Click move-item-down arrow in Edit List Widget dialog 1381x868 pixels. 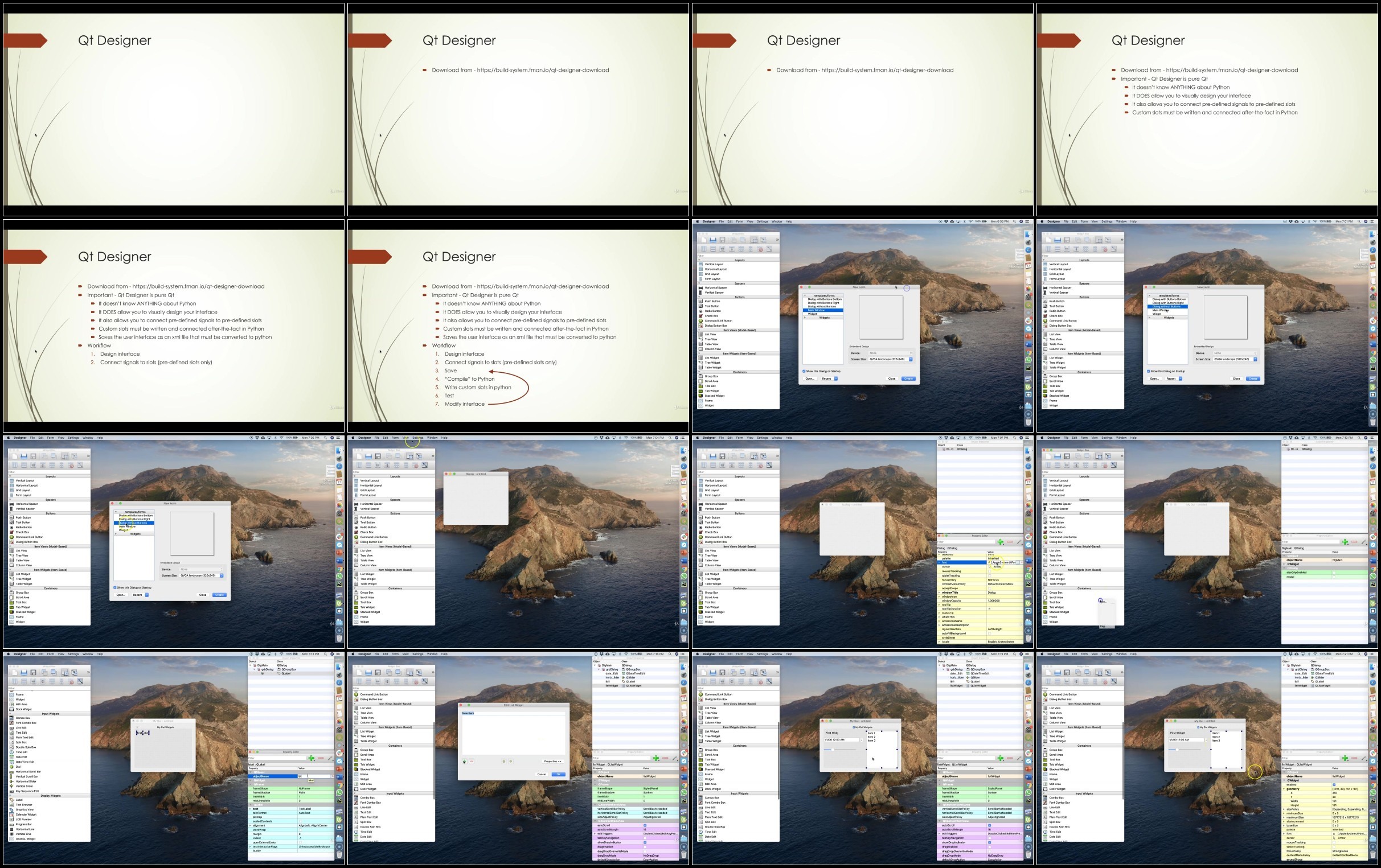510,762
